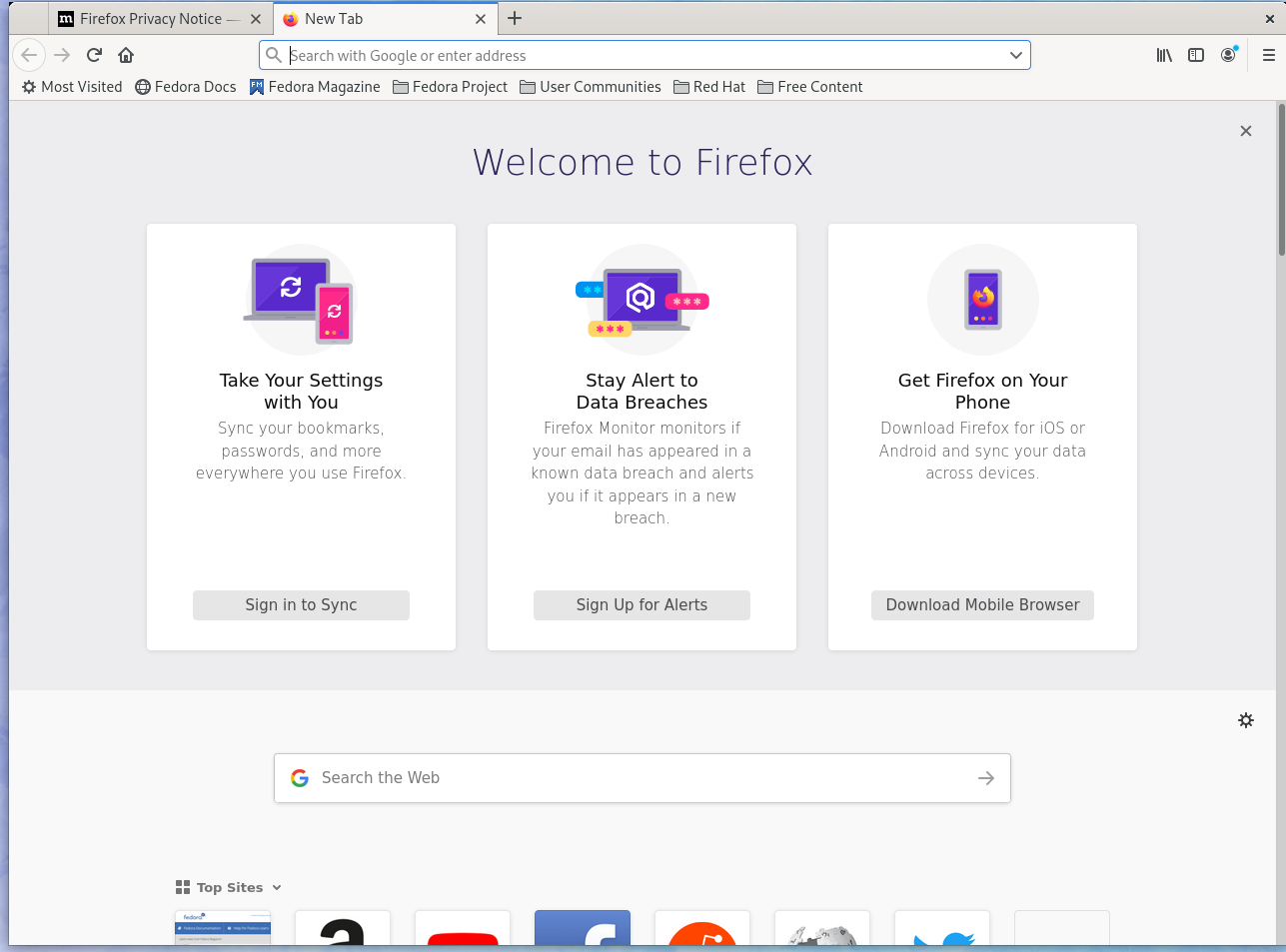
Task: Open the Firefox home page
Action: tap(126, 55)
